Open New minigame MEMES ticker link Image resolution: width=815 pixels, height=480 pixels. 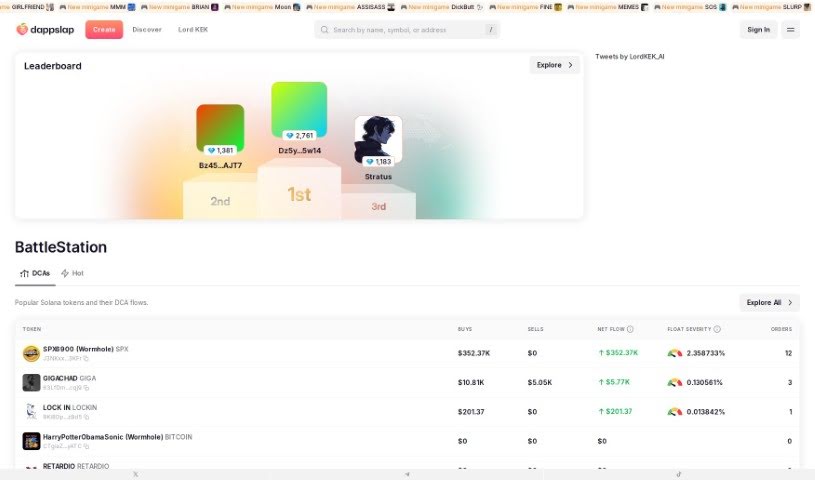click(x=608, y=7)
